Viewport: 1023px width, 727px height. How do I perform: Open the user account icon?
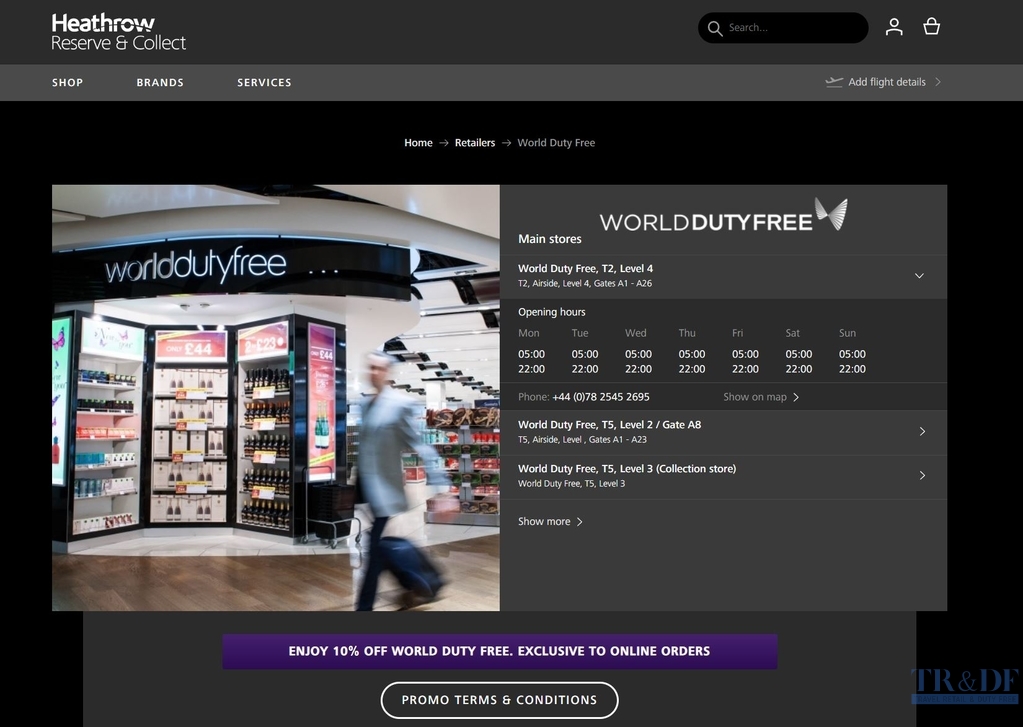click(894, 27)
